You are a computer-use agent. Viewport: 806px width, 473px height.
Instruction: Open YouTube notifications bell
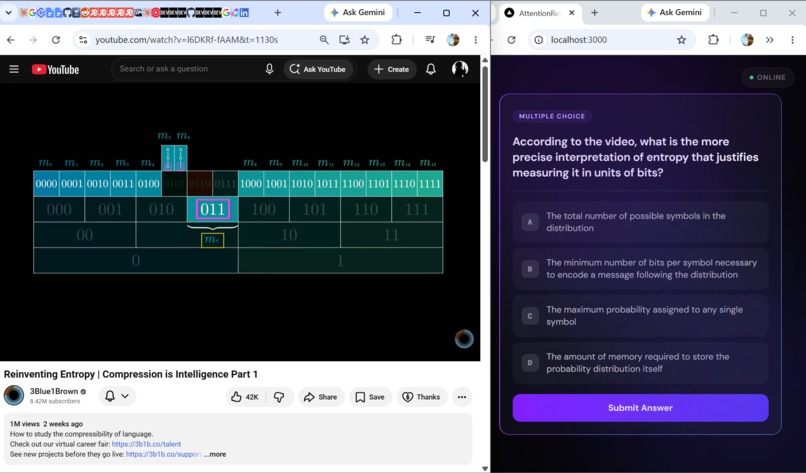coord(431,69)
